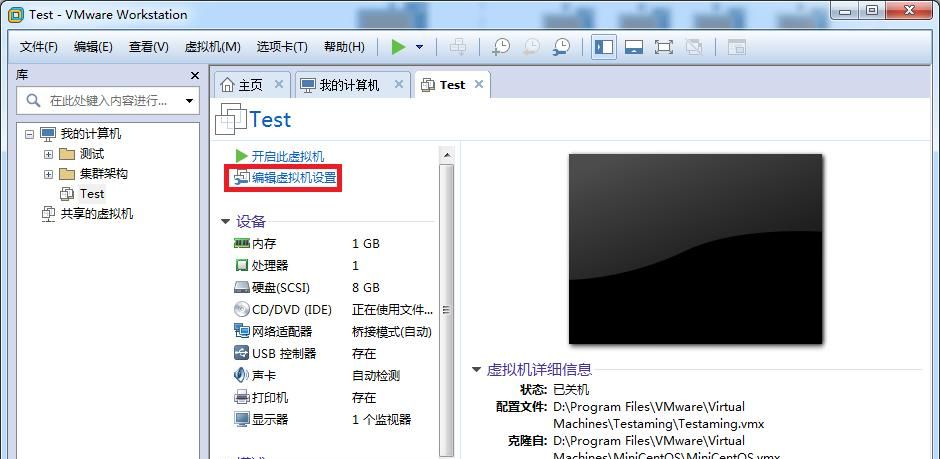Collapse the 虚拟机详细信息 section
Image resolution: width=940 pixels, height=459 pixels.
476,370
